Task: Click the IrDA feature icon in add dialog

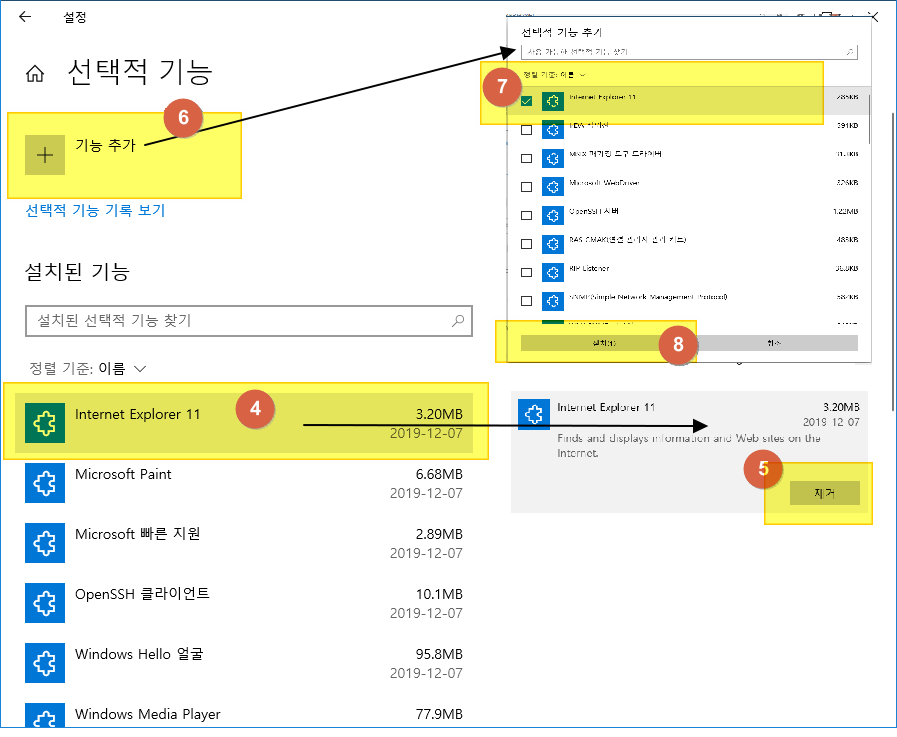Action: tap(553, 130)
